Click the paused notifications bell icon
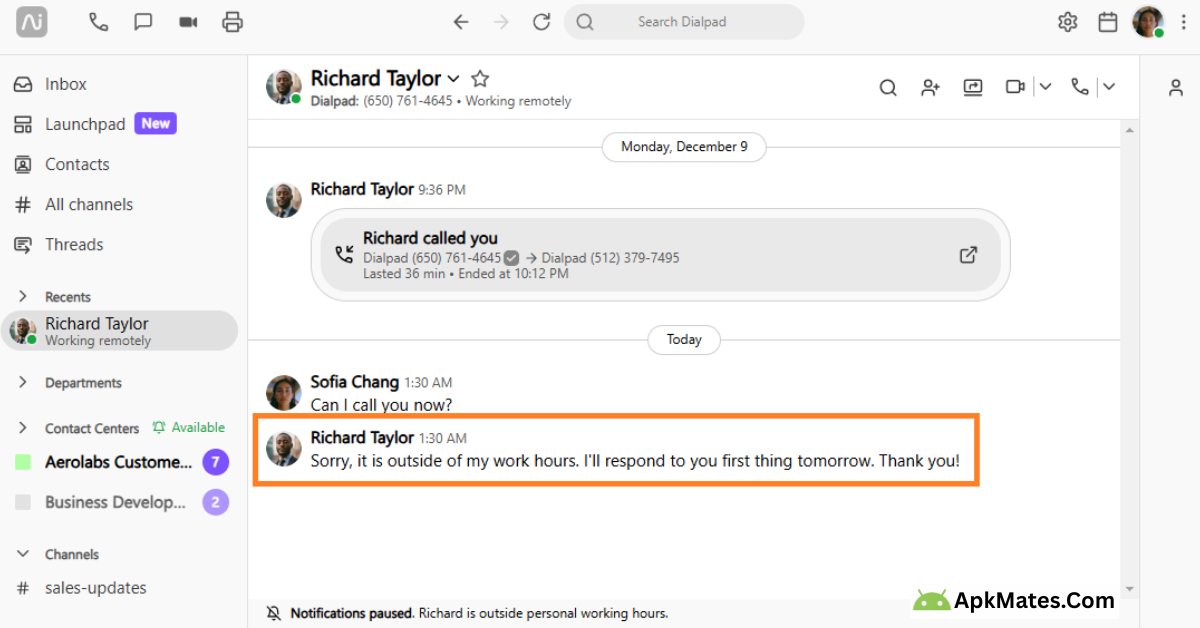The width and height of the screenshot is (1200, 628). [272, 612]
